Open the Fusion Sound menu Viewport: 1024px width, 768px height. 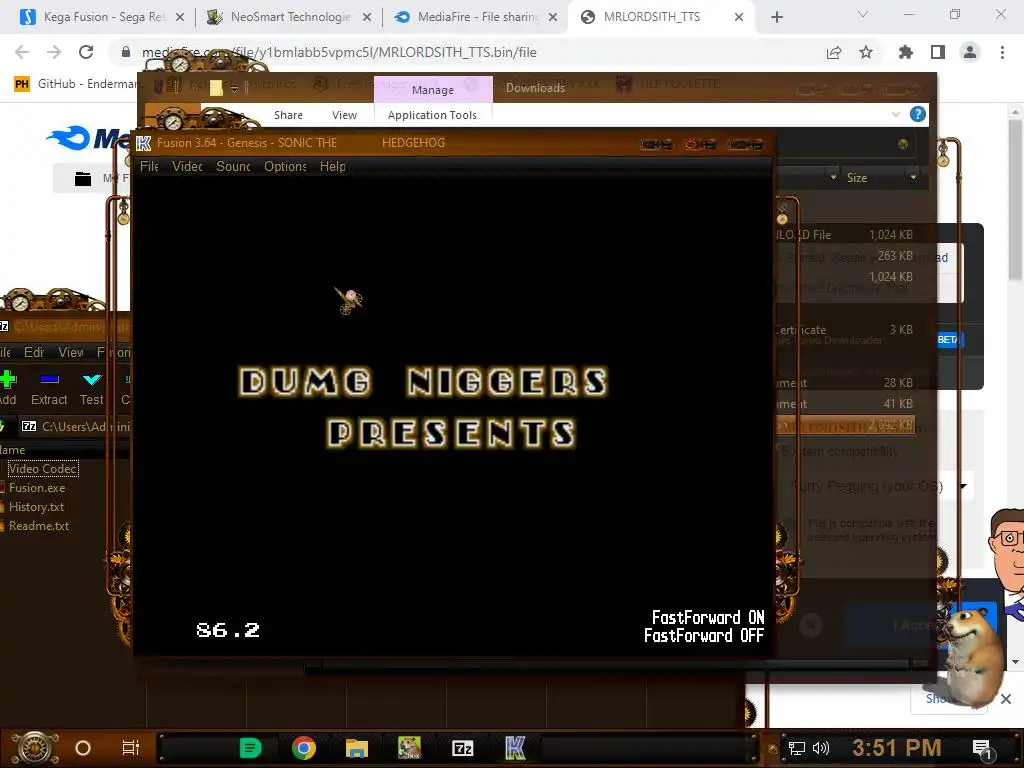point(233,167)
